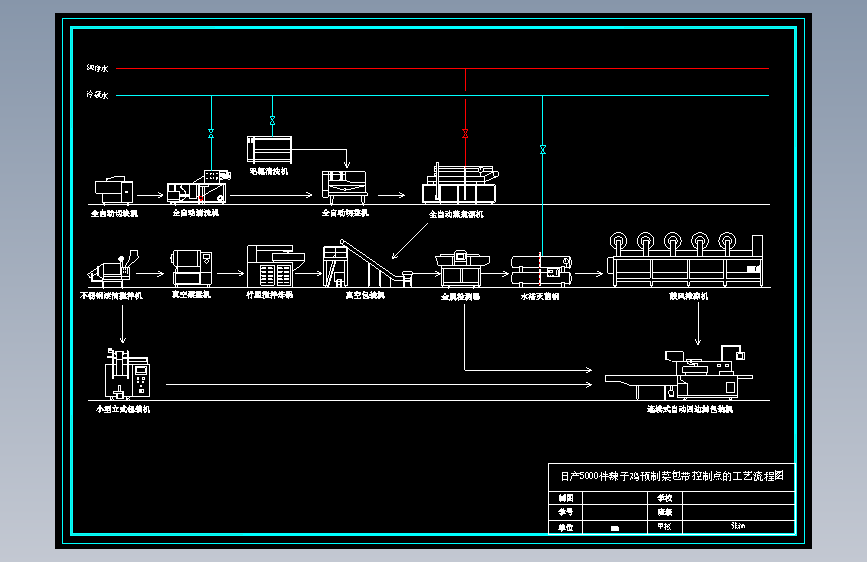
Task: Select the automatic pre-cooking machine symbol
Action: 344,188
